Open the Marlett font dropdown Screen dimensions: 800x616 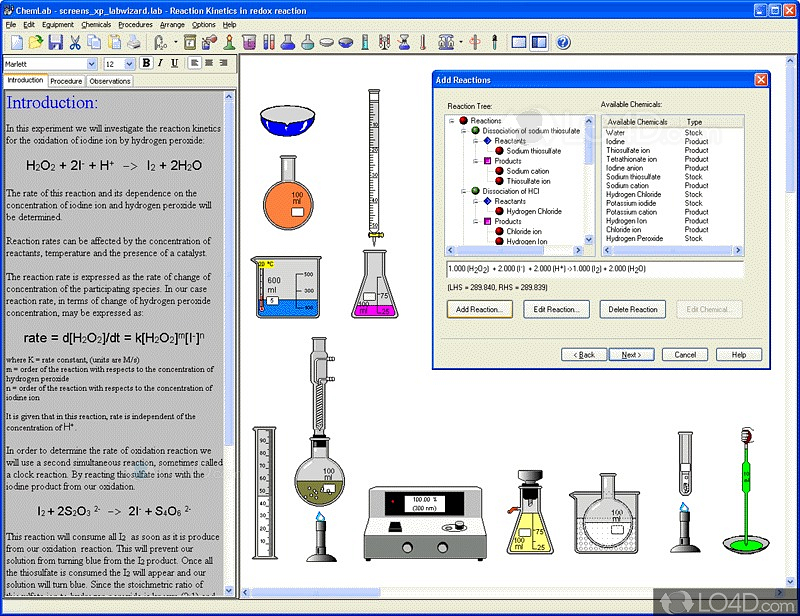pyautogui.click(x=92, y=62)
